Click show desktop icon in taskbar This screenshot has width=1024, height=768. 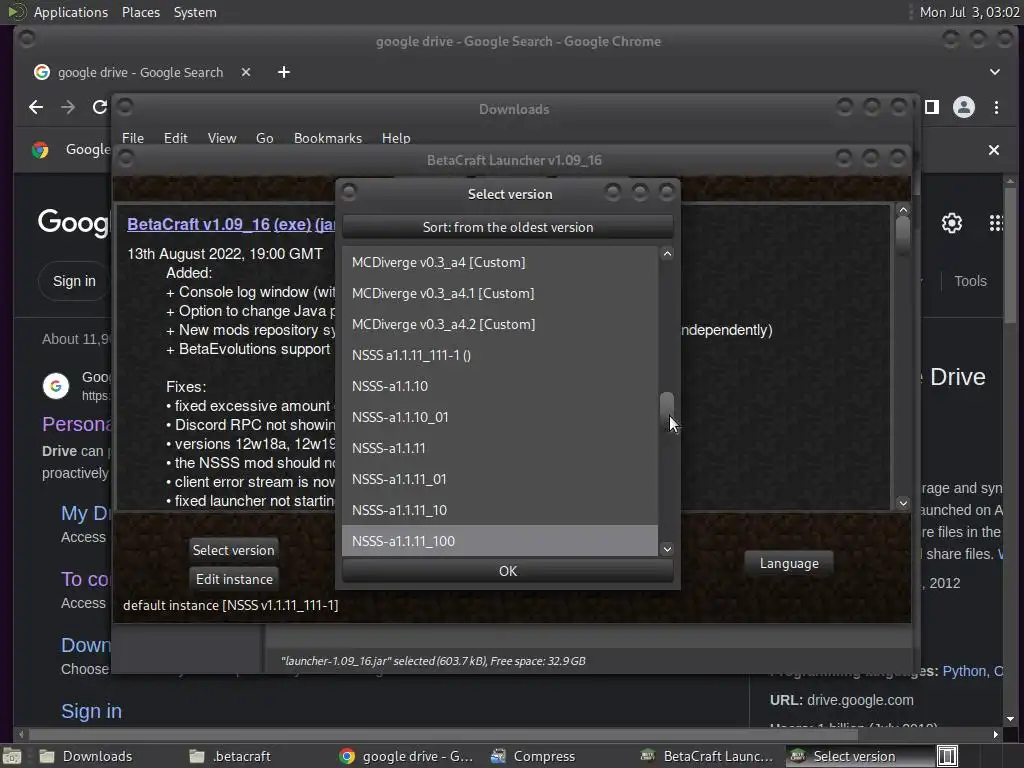pos(12,756)
